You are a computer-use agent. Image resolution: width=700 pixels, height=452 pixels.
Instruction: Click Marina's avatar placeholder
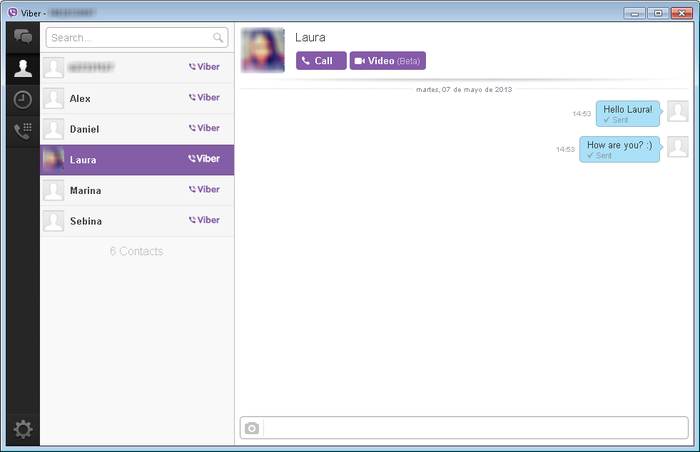coord(54,190)
